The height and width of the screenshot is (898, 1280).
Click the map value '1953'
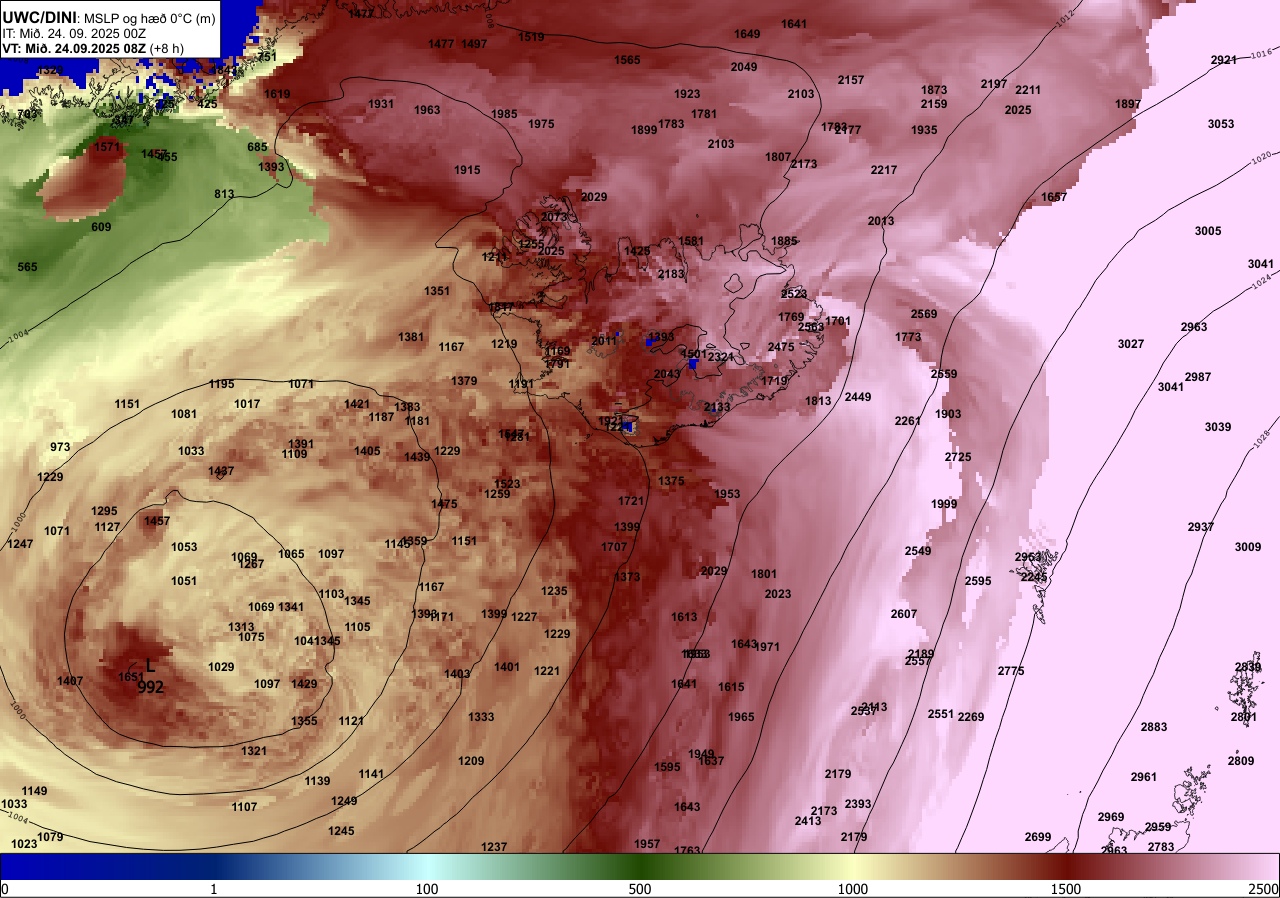727,494
